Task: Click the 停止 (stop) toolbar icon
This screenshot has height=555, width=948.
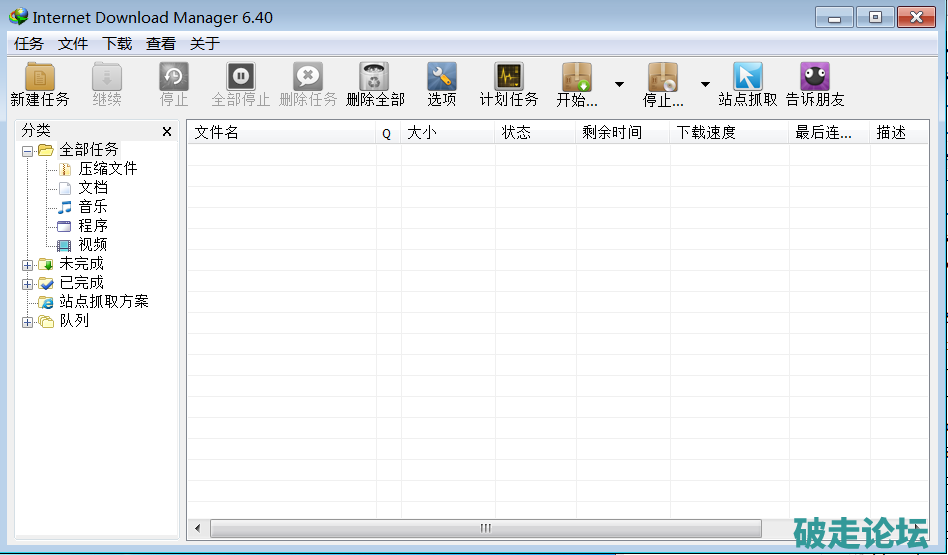Action: click(x=174, y=77)
